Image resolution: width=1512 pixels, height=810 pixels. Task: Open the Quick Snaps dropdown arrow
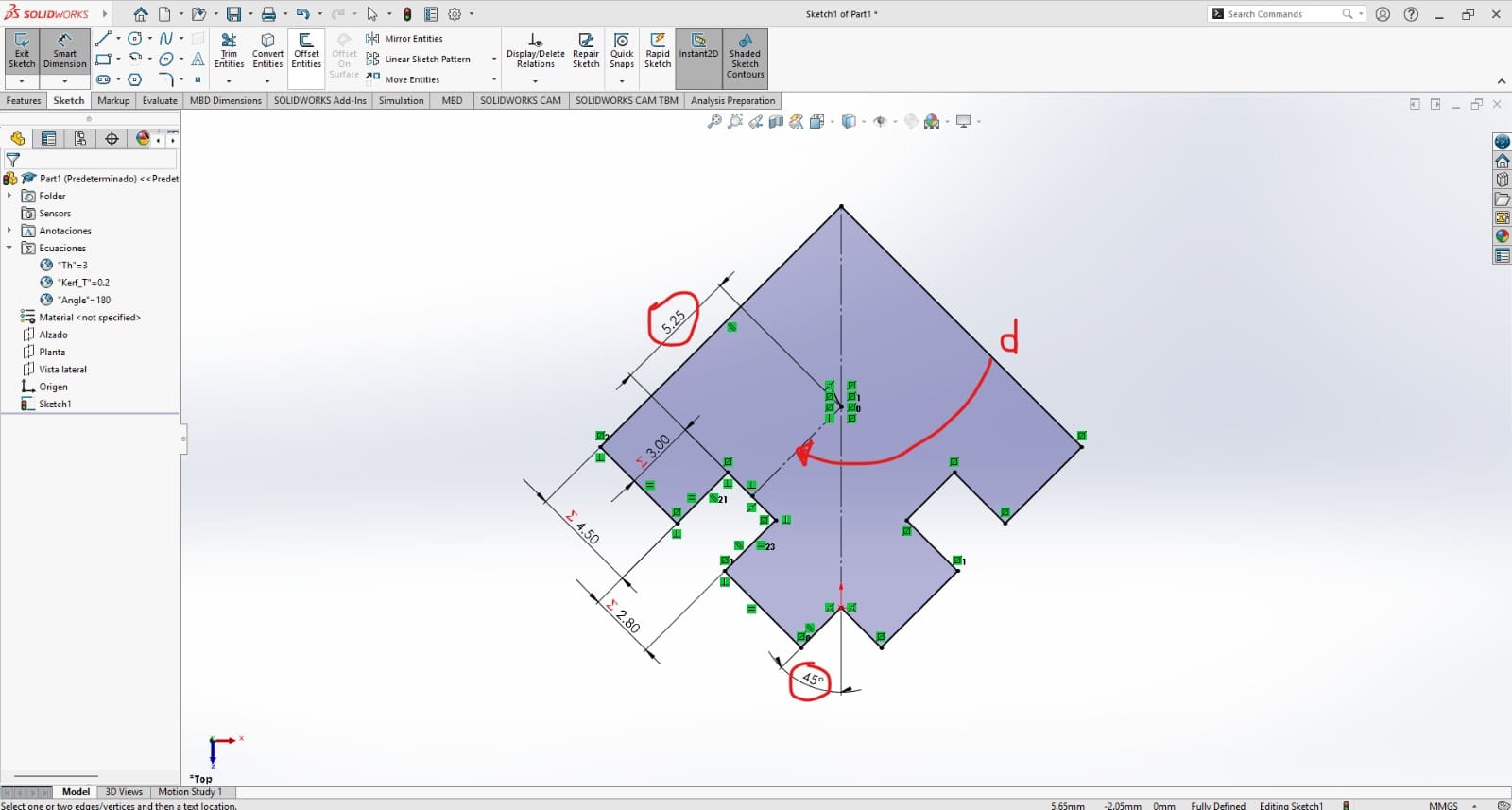pos(622,81)
